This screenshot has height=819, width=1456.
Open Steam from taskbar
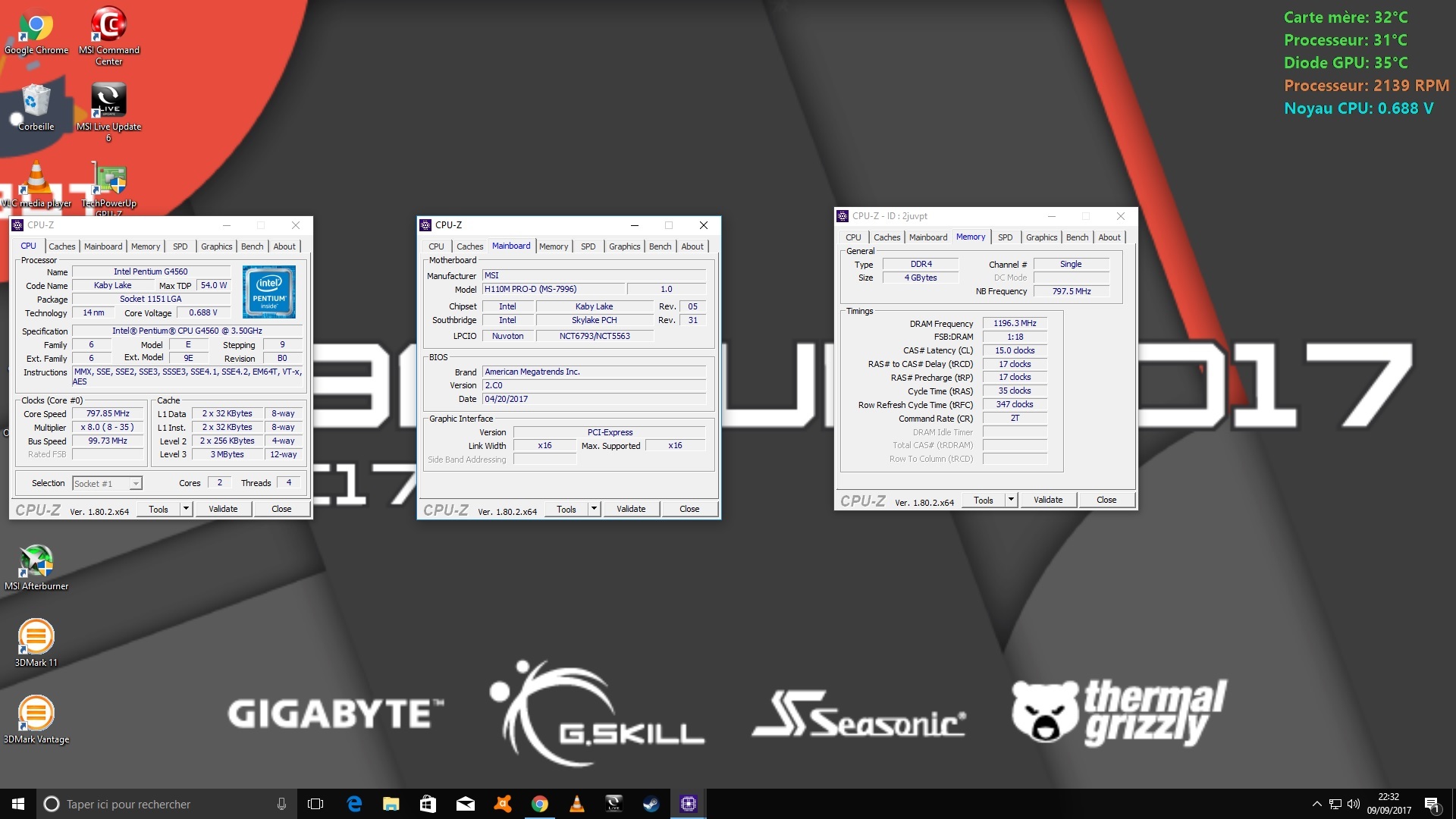pos(651,804)
